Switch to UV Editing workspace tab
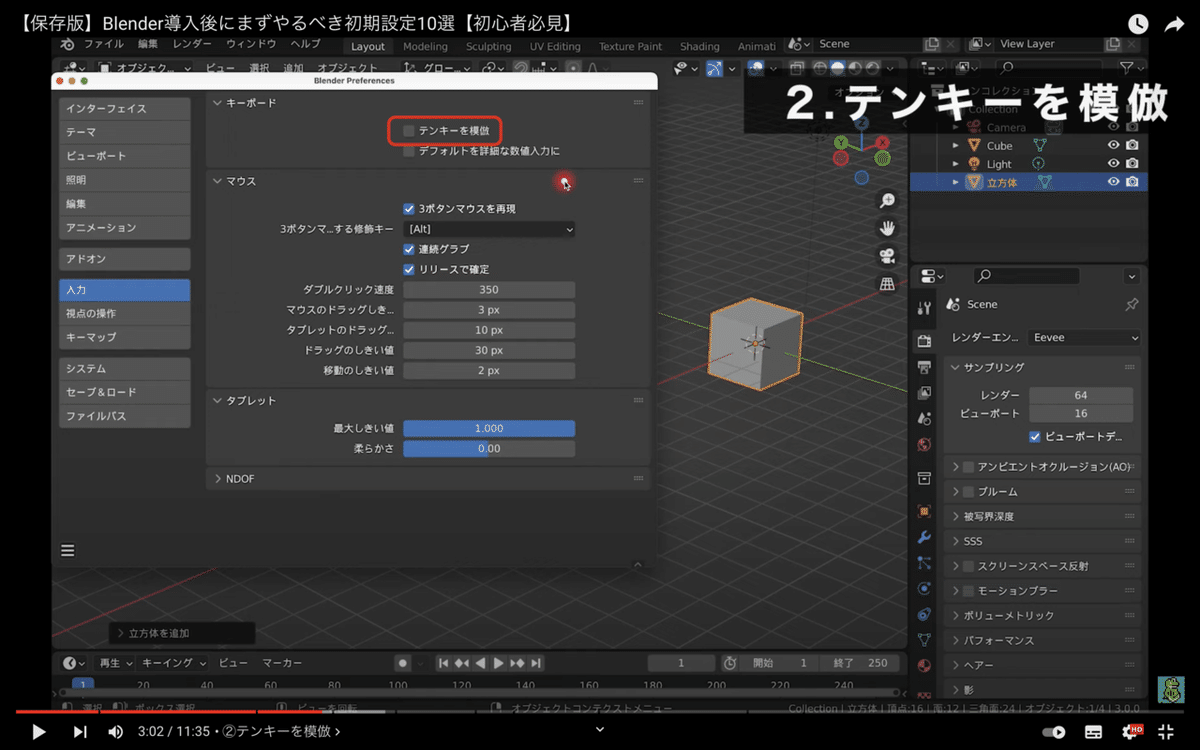 click(555, 46)
